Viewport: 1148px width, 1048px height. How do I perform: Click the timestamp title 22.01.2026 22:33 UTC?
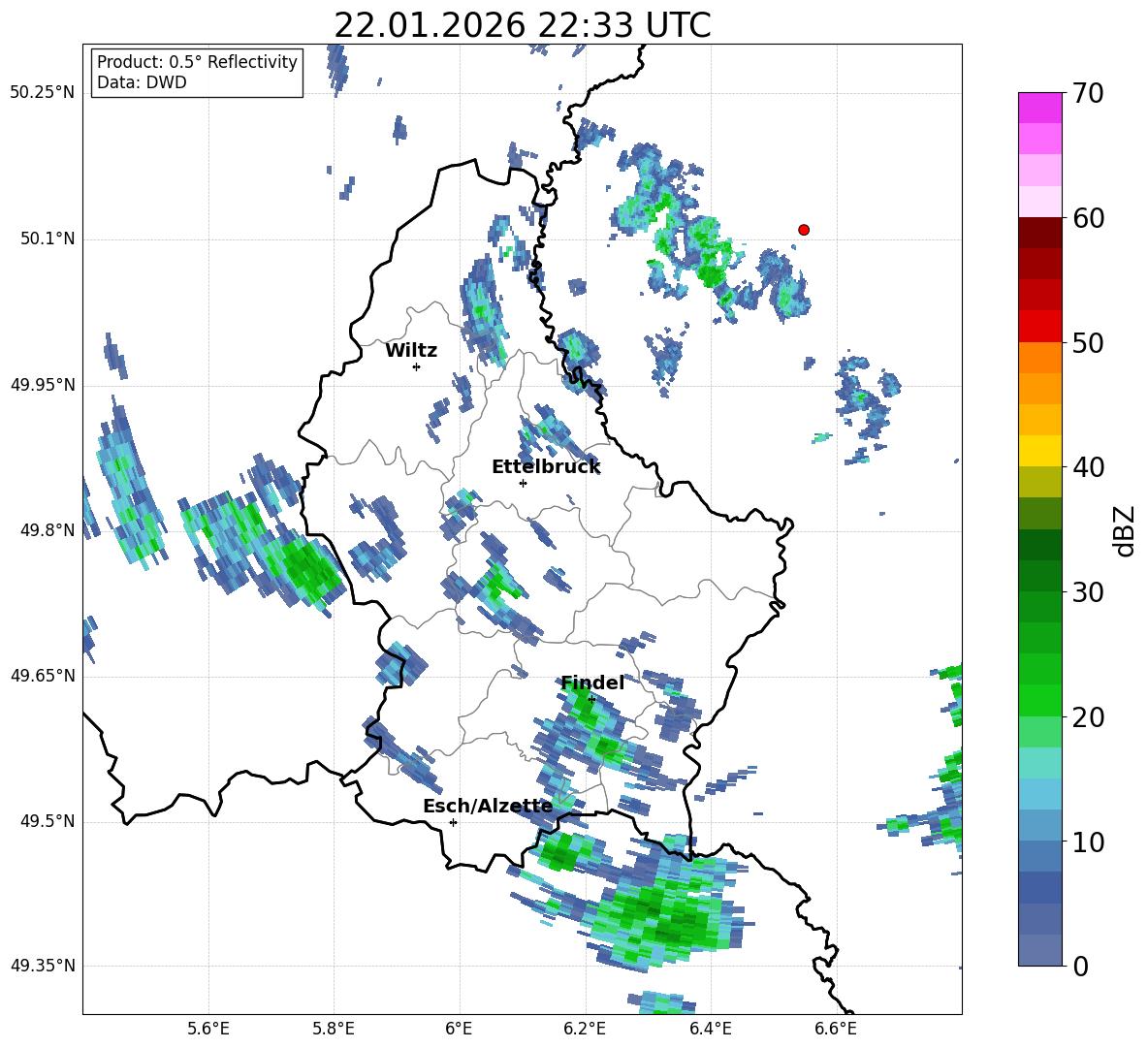[x=522, y=25]
